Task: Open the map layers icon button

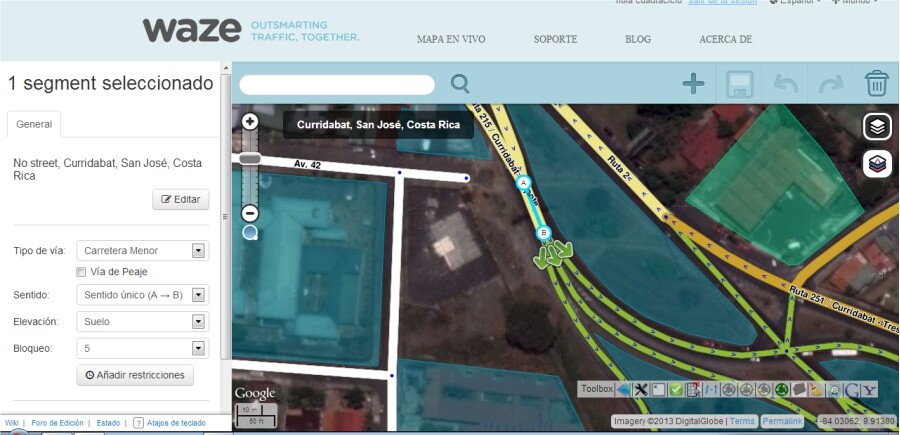Action: point(877,127)
